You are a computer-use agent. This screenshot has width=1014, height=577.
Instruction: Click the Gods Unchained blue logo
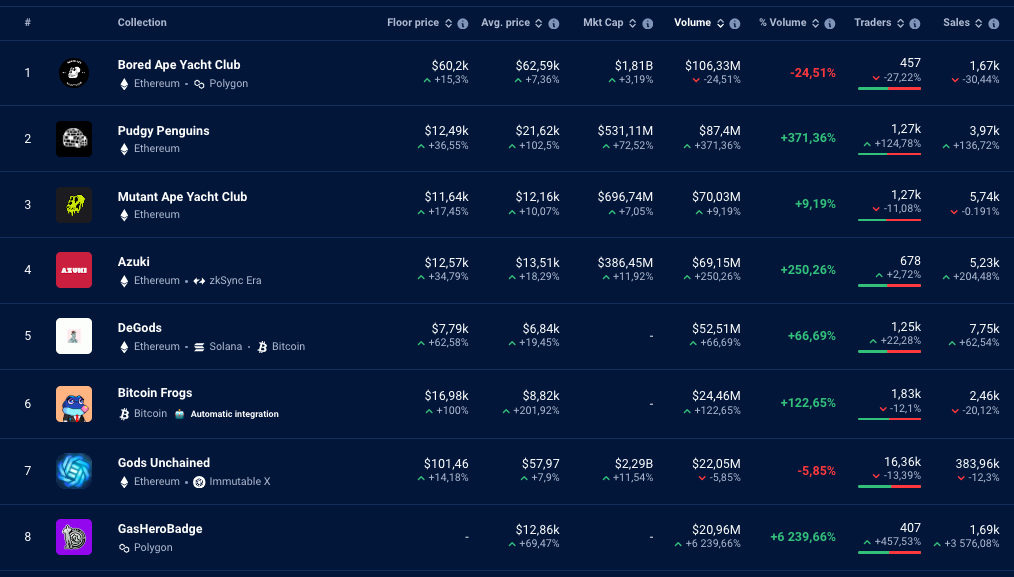pyautogui.click(x=74, y=470)
